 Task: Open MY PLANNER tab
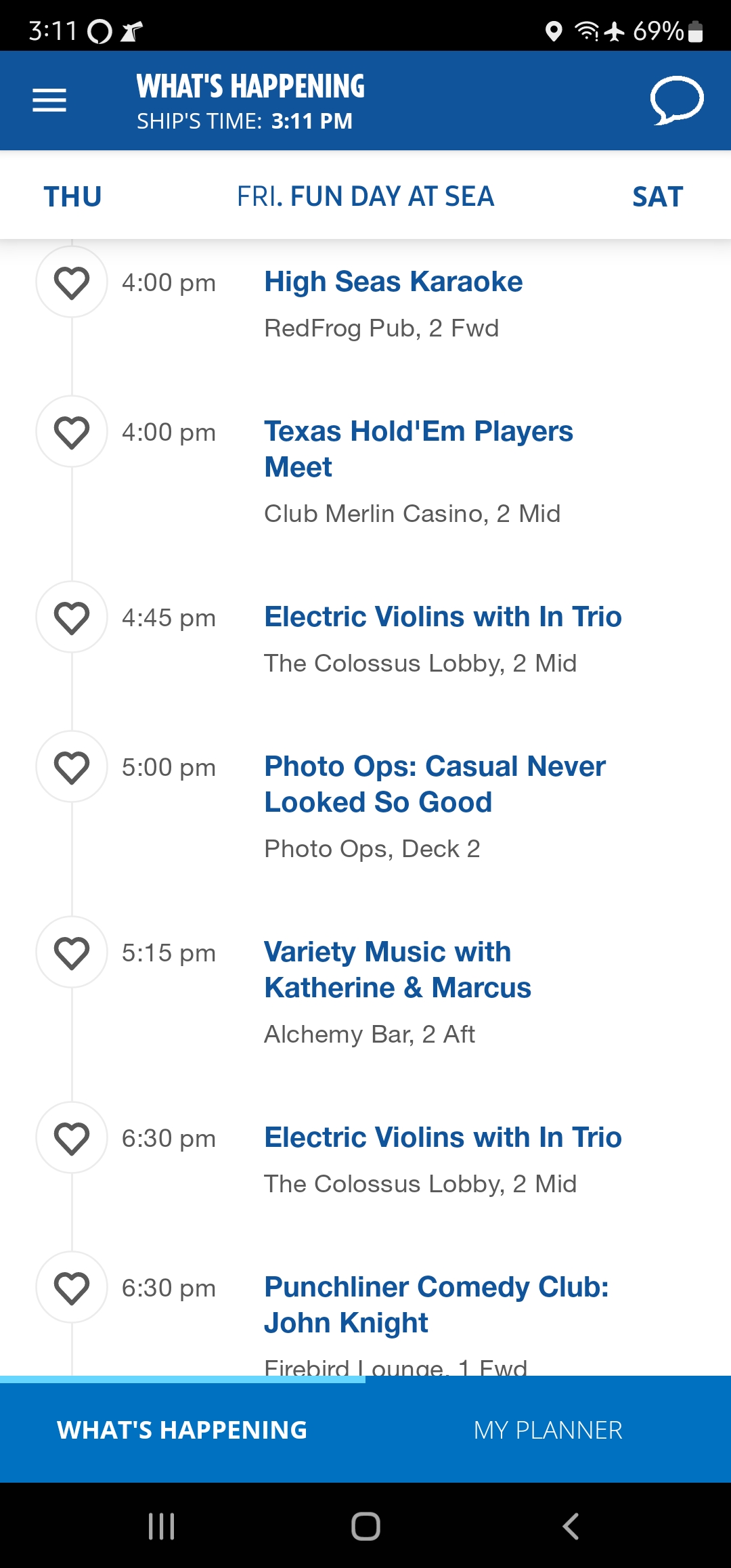[548, 1430]
